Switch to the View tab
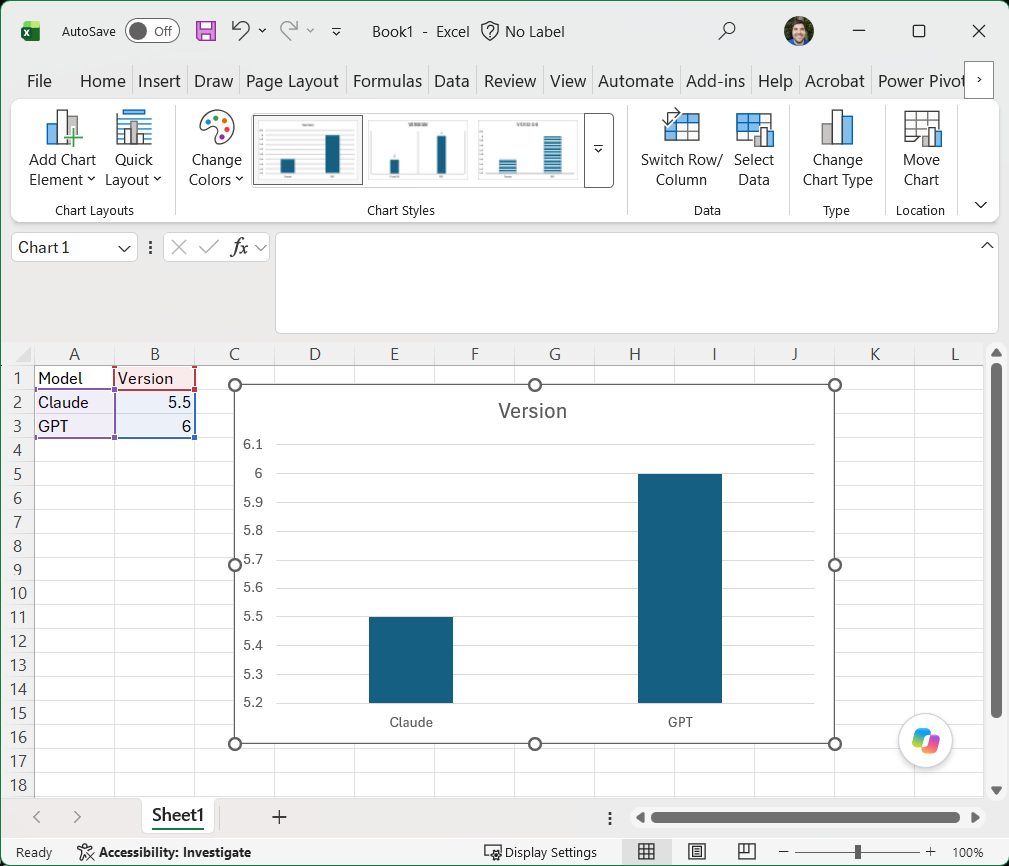The width and height of the screenshot is (1009, 866). point(568,81)
